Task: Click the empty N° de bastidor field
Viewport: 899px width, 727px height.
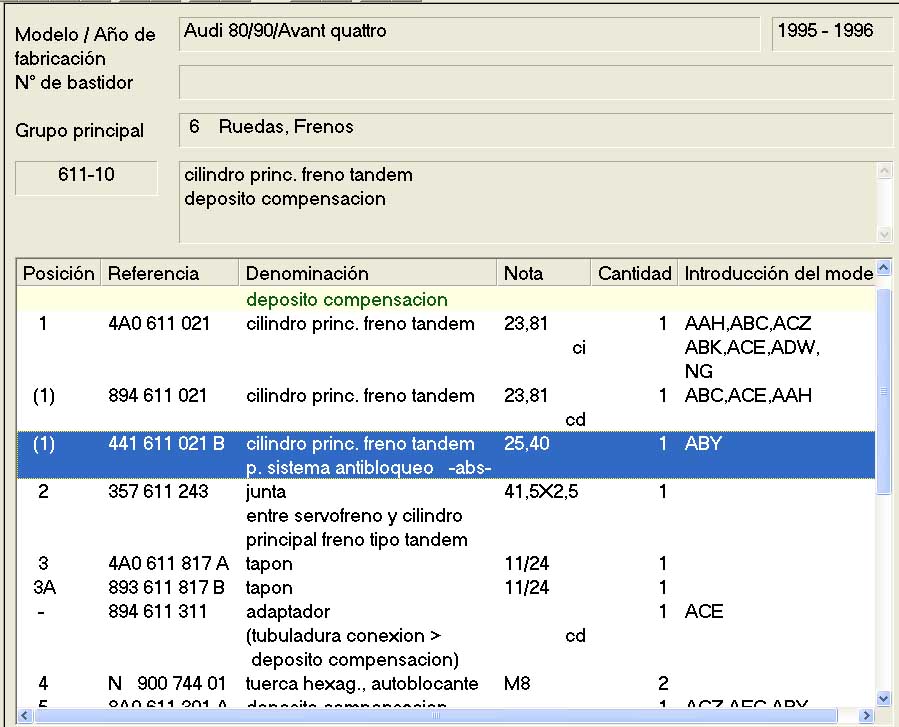Action: click(536, 82)
